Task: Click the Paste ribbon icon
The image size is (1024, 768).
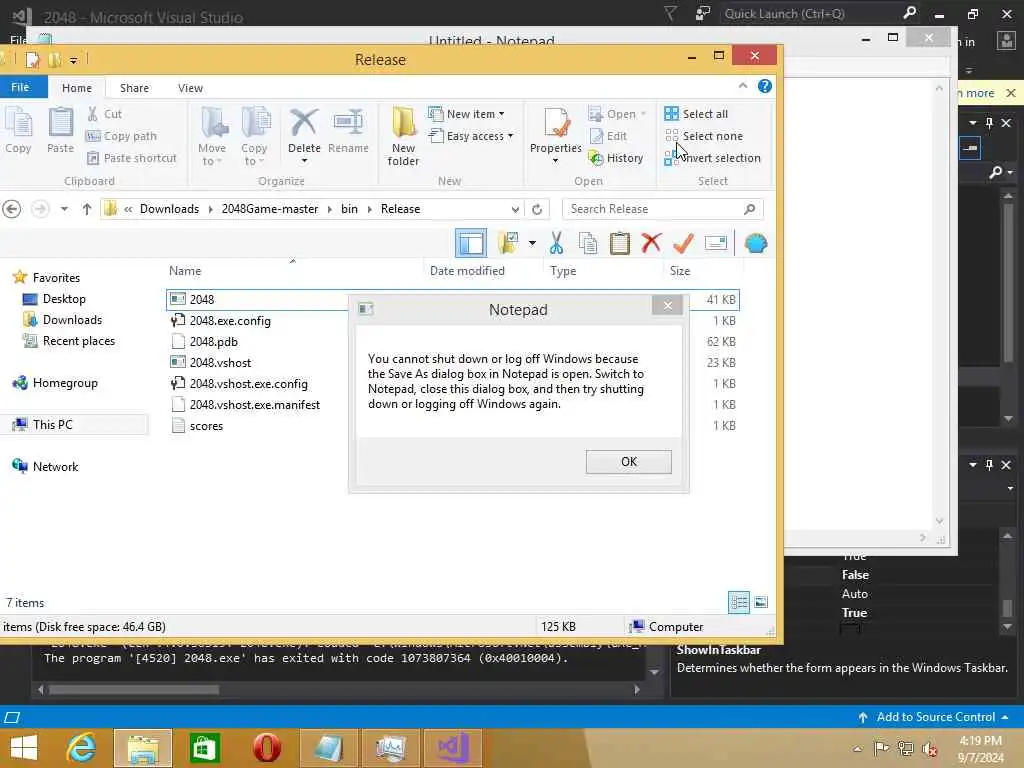Action: click(x=61, y=130)
